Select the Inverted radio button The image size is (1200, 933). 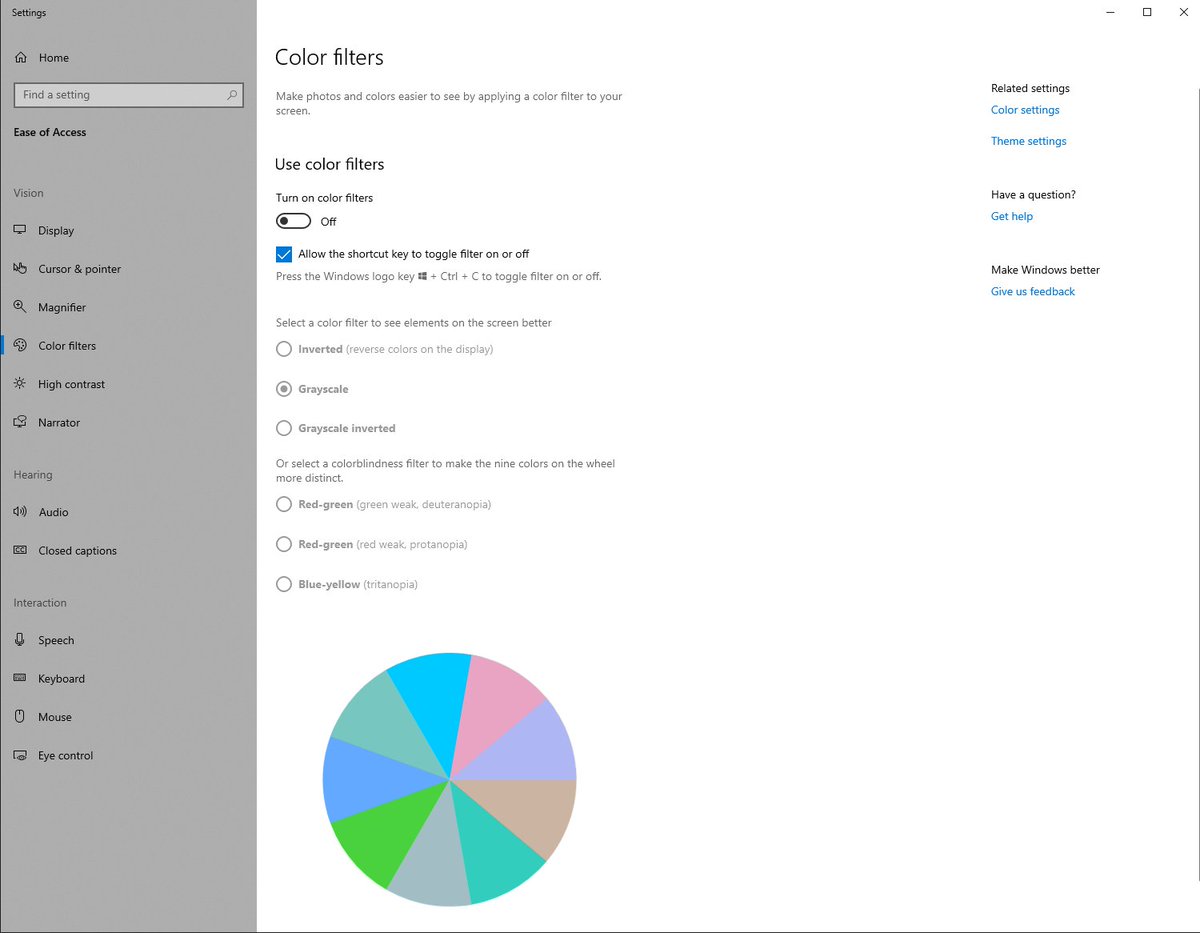pos(284,349)
